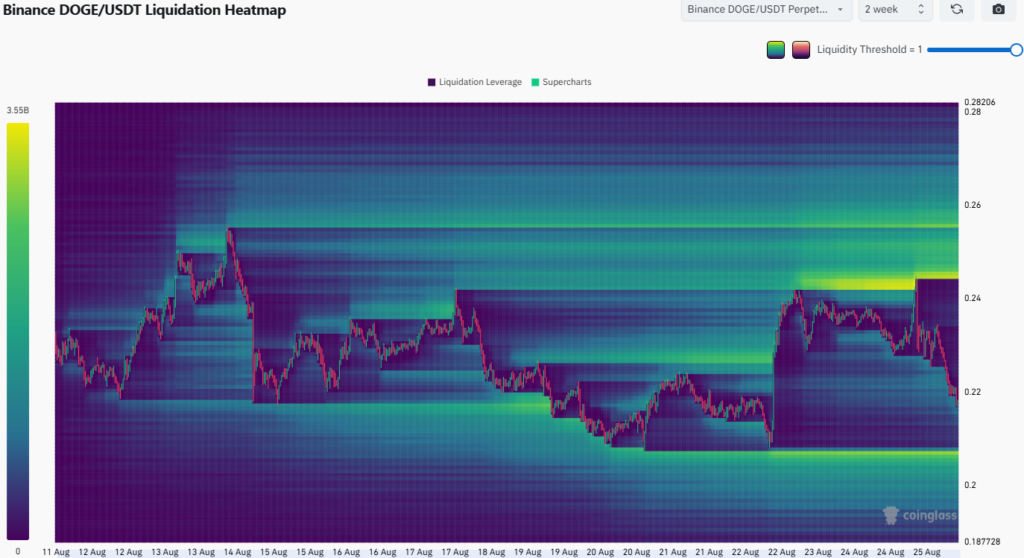The height and width of the screenshot is (558, 1024).
Task: Click the up-down arrows beside 2 week
Action: click(921, 9)
